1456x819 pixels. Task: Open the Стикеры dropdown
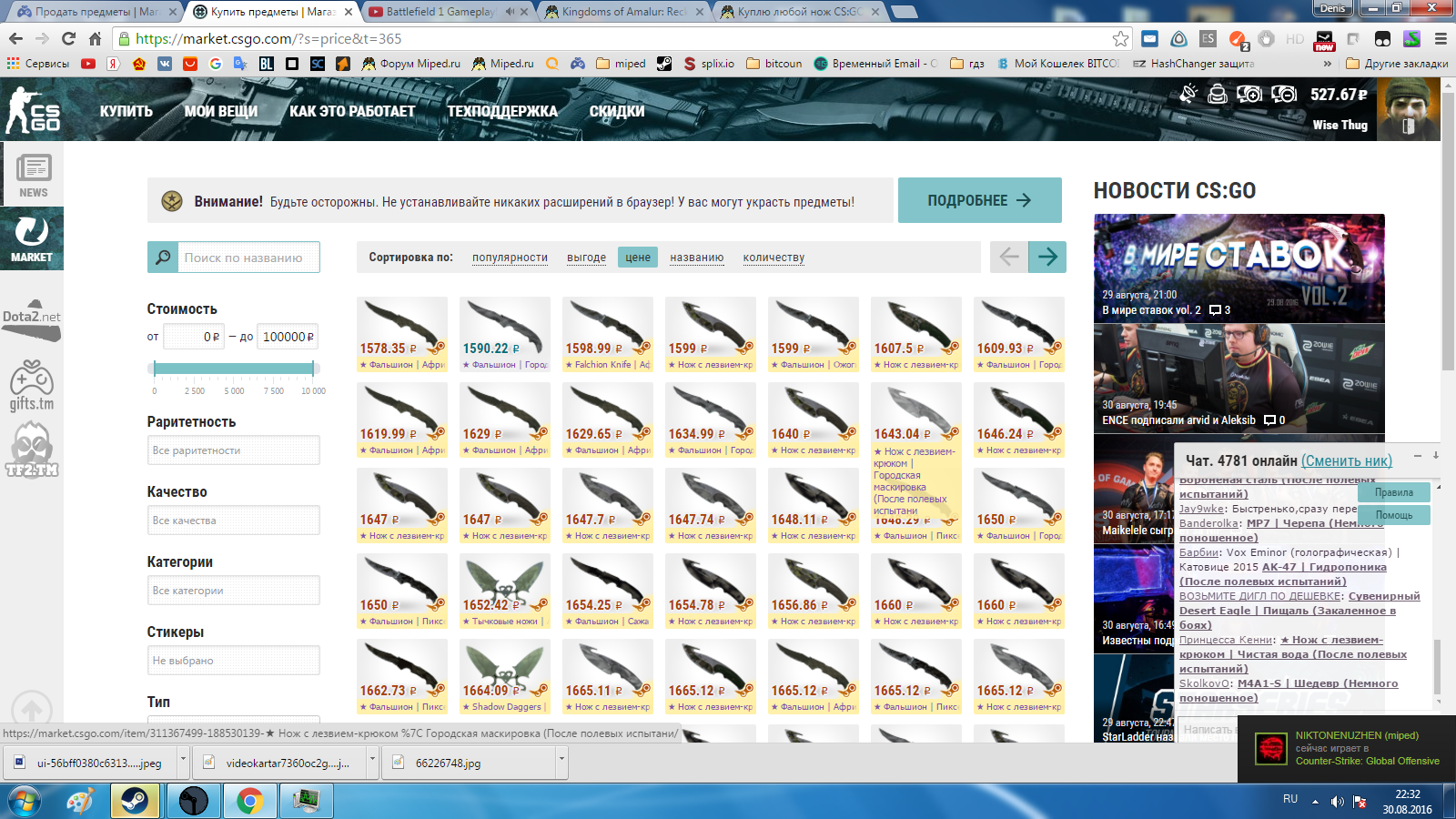pos(234,661)
